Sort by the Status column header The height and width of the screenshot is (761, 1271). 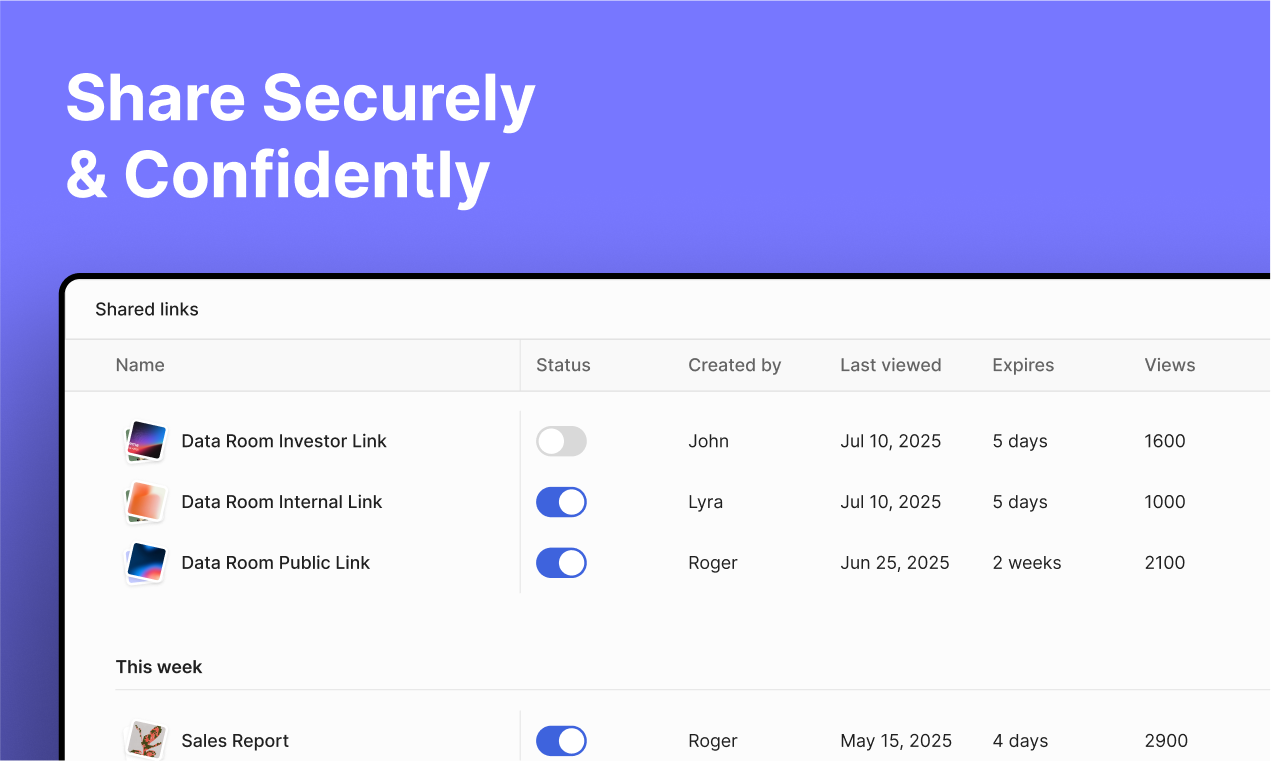563,365
